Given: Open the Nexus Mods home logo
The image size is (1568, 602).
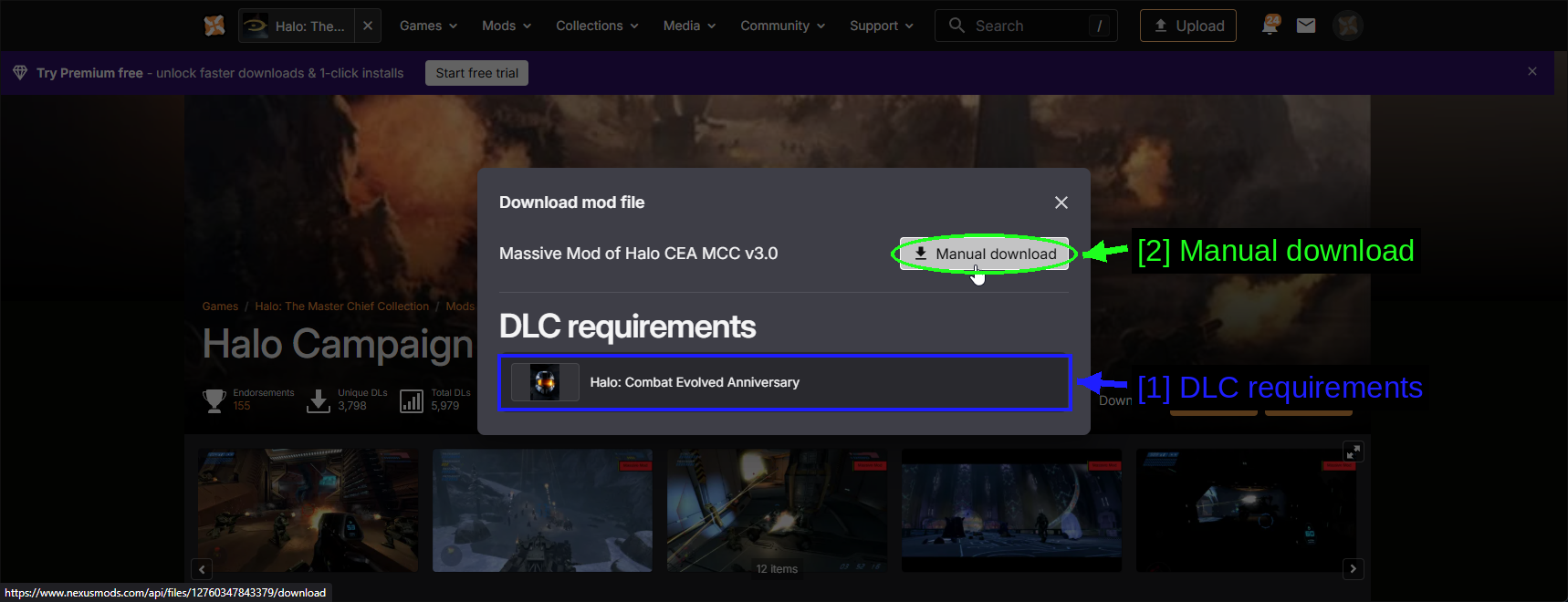Looking at the screenshot, I should (214, 26).
